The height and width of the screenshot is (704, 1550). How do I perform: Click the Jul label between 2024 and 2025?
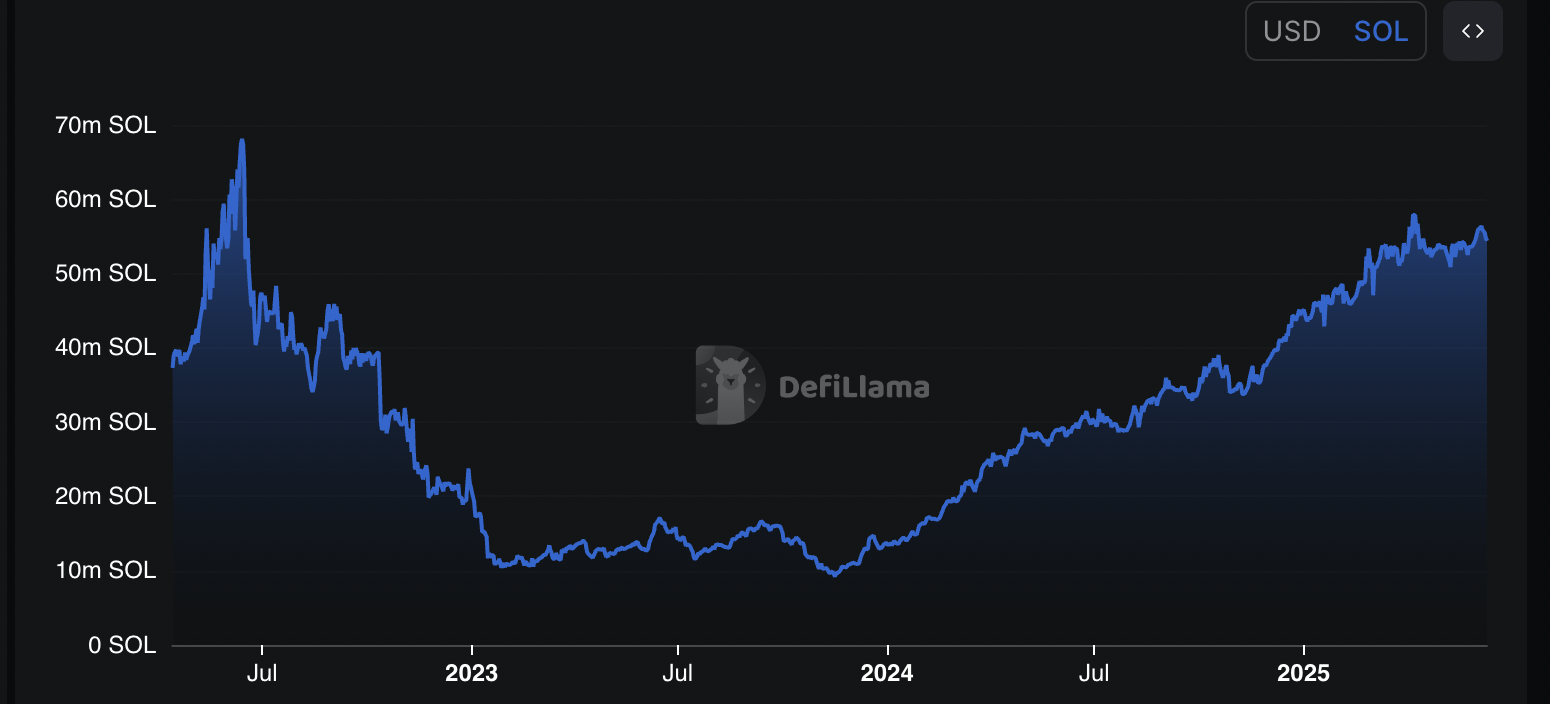pos(1094,674)
